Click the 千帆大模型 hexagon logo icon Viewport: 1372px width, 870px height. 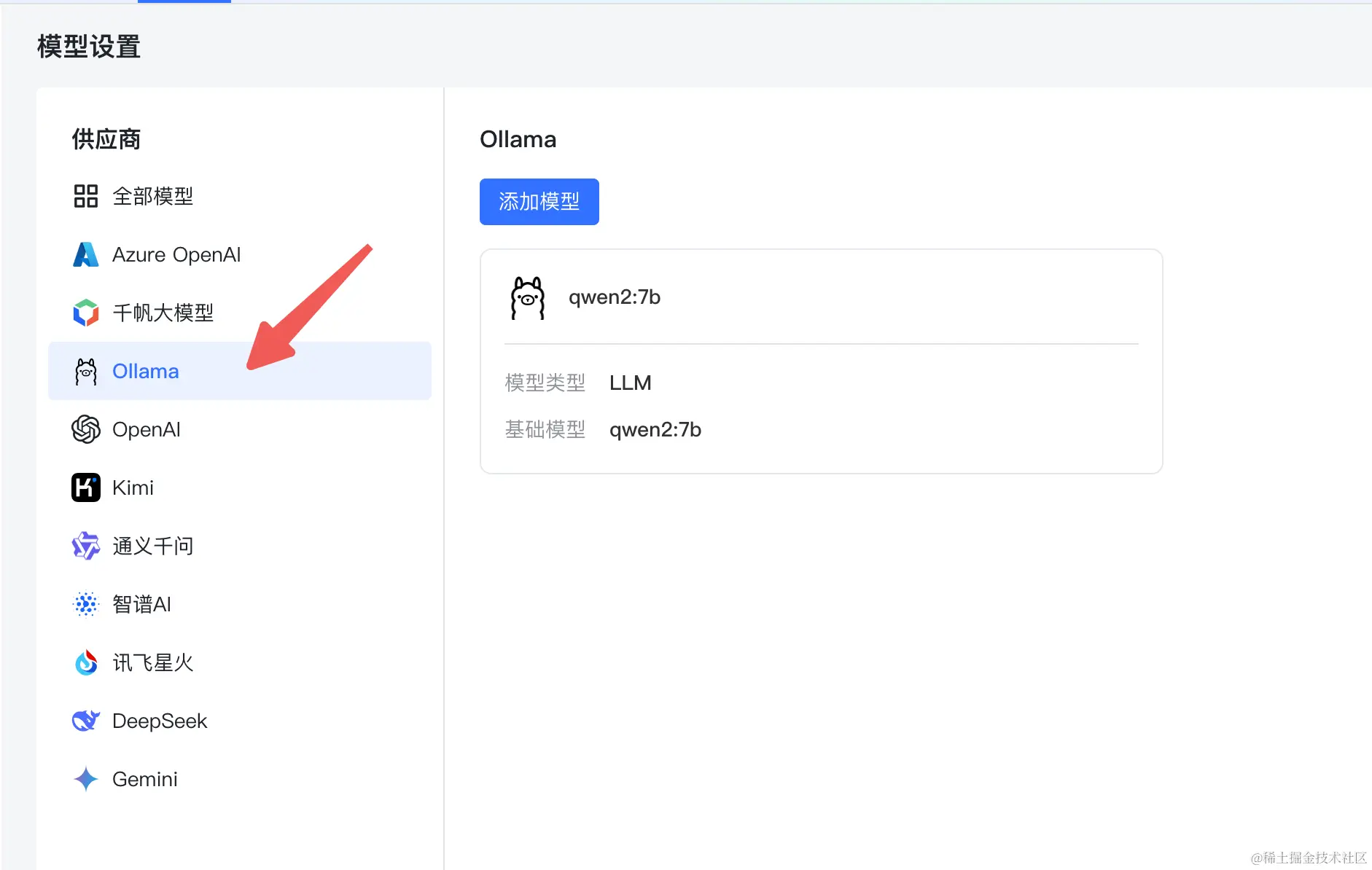[86, 313]
